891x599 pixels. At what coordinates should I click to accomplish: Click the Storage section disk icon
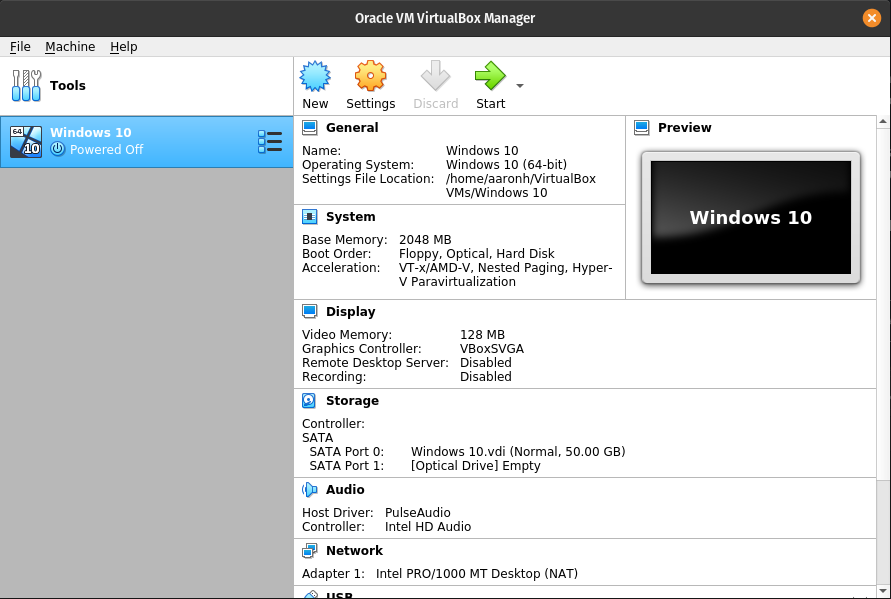coord(307,400)
